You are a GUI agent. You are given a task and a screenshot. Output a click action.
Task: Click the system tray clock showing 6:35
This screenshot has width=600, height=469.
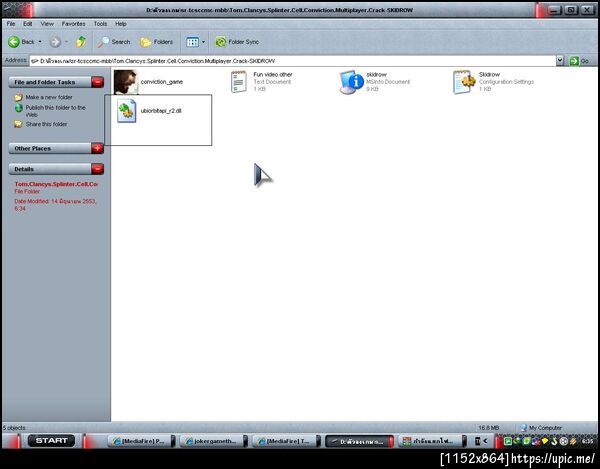[x=588, y=441]
